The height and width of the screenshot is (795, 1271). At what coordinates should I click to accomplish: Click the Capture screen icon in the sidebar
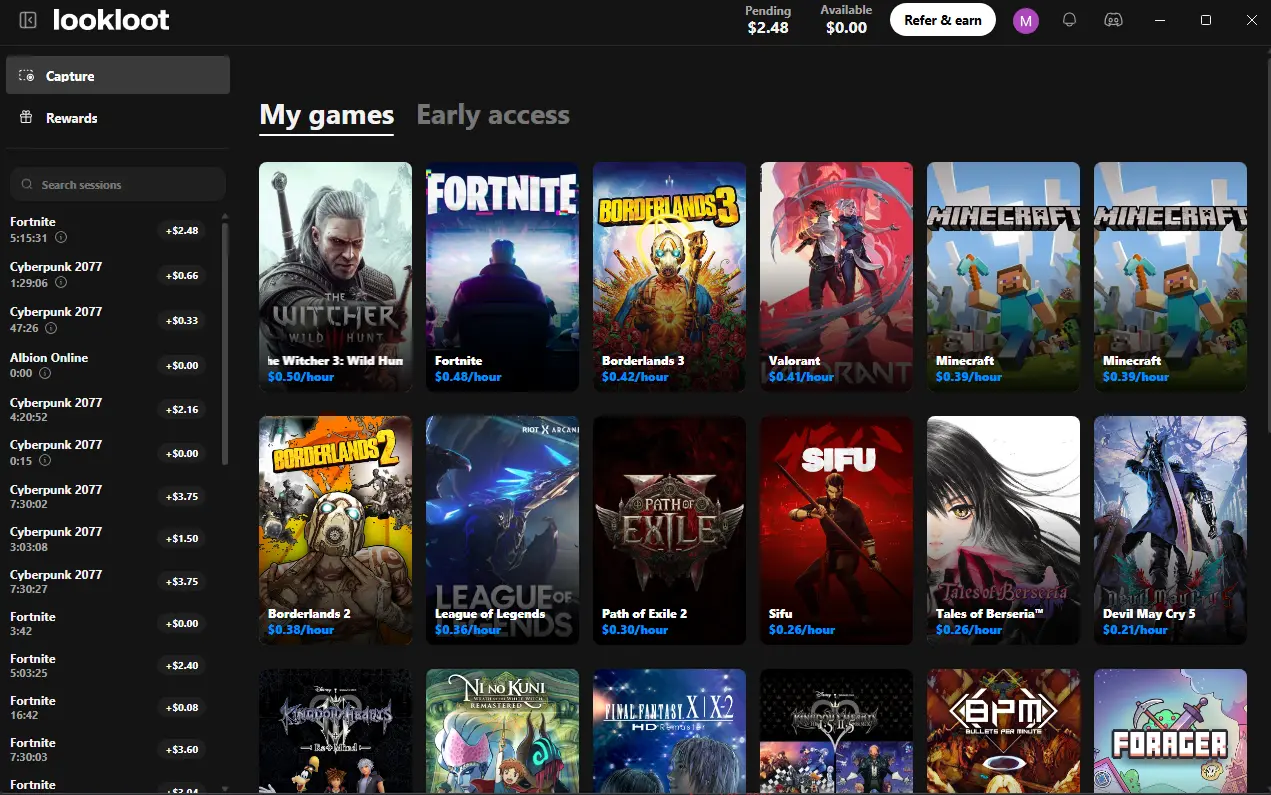tap(27, 76)
